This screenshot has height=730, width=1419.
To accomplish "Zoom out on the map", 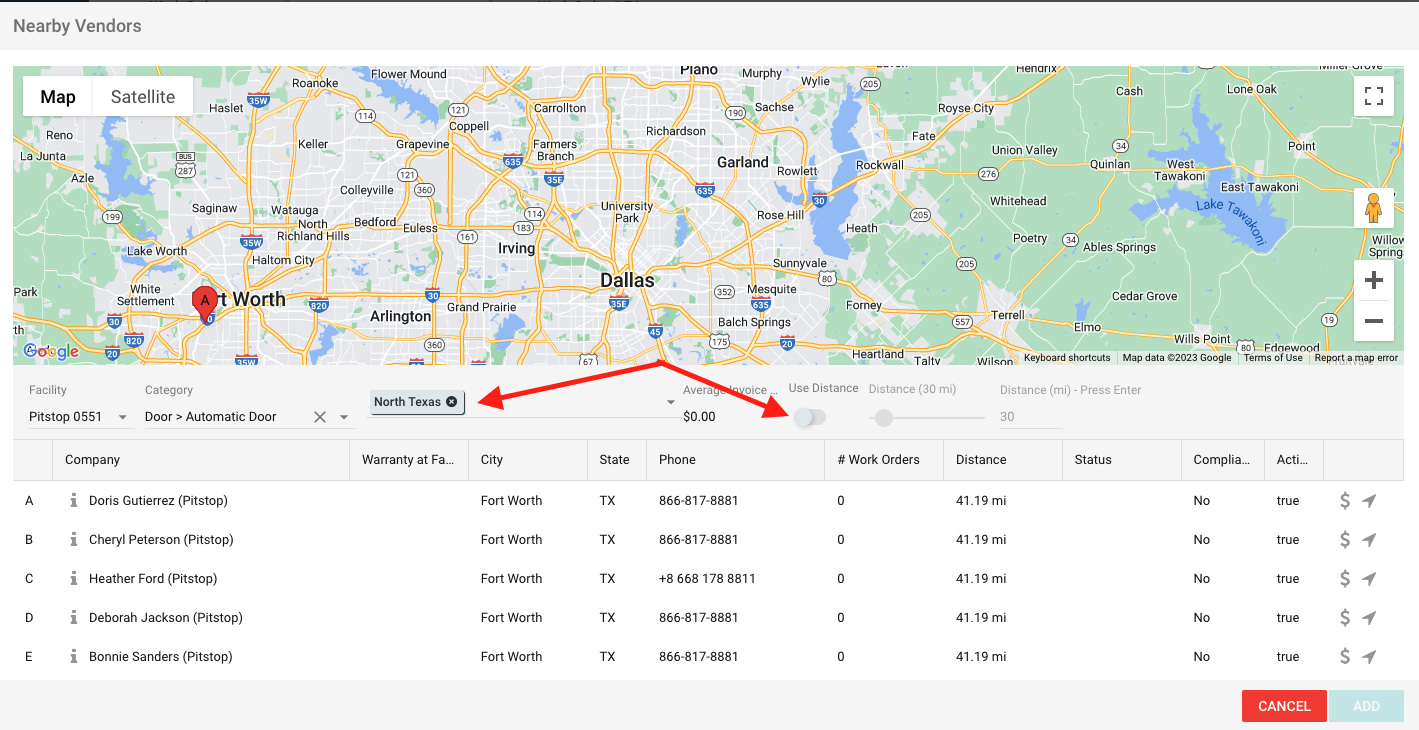I will [x=1374, y=321].
